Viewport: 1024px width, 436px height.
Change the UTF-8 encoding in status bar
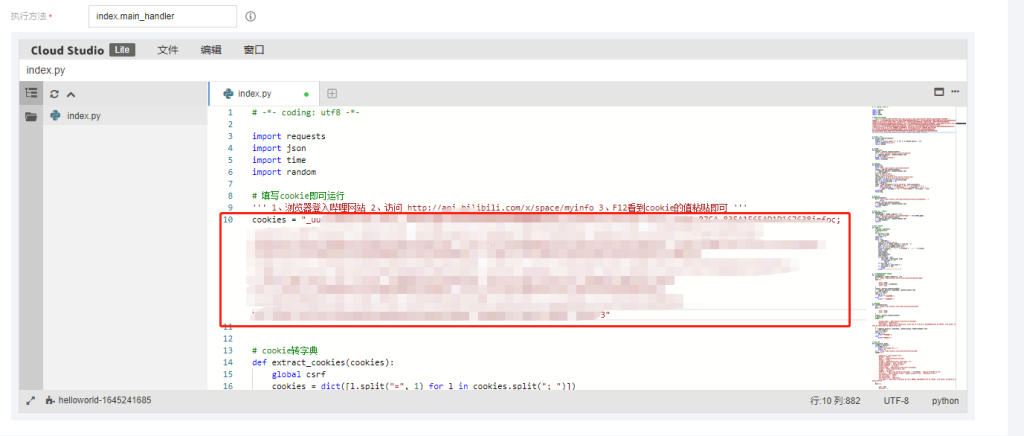896,401
